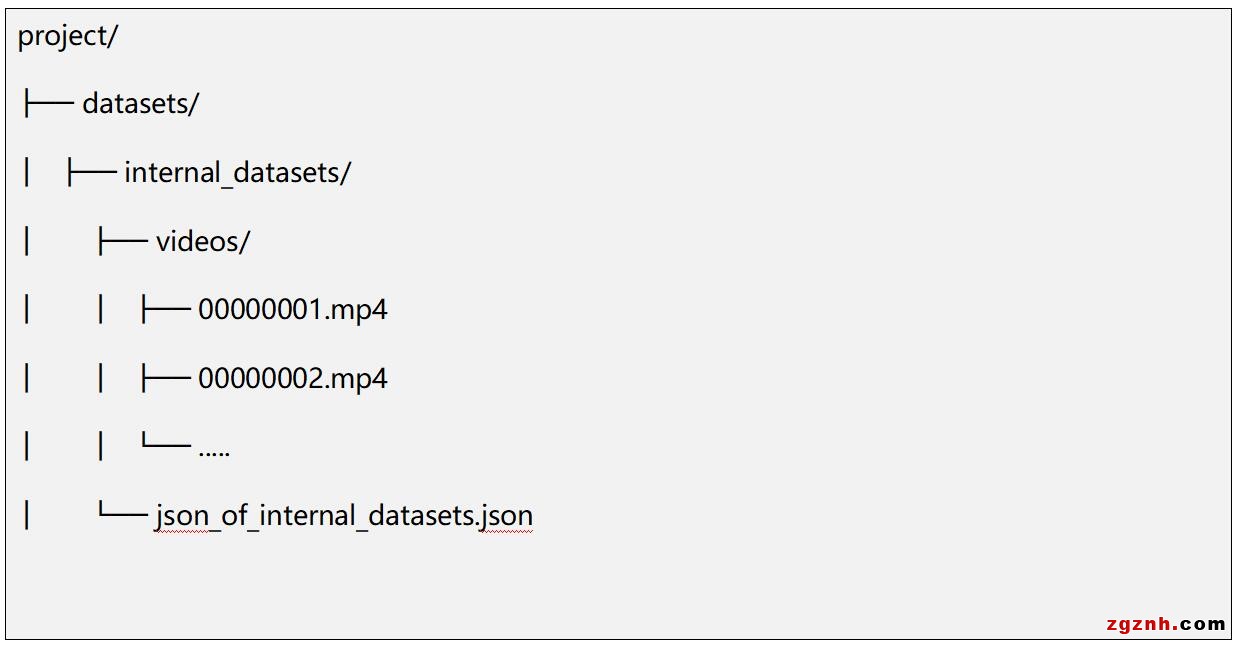Click the second vertical bar on the 00000001.mp4 row
Image resolution: width=1238 pixels, height=647 pixels.
[x=101, y=310]
